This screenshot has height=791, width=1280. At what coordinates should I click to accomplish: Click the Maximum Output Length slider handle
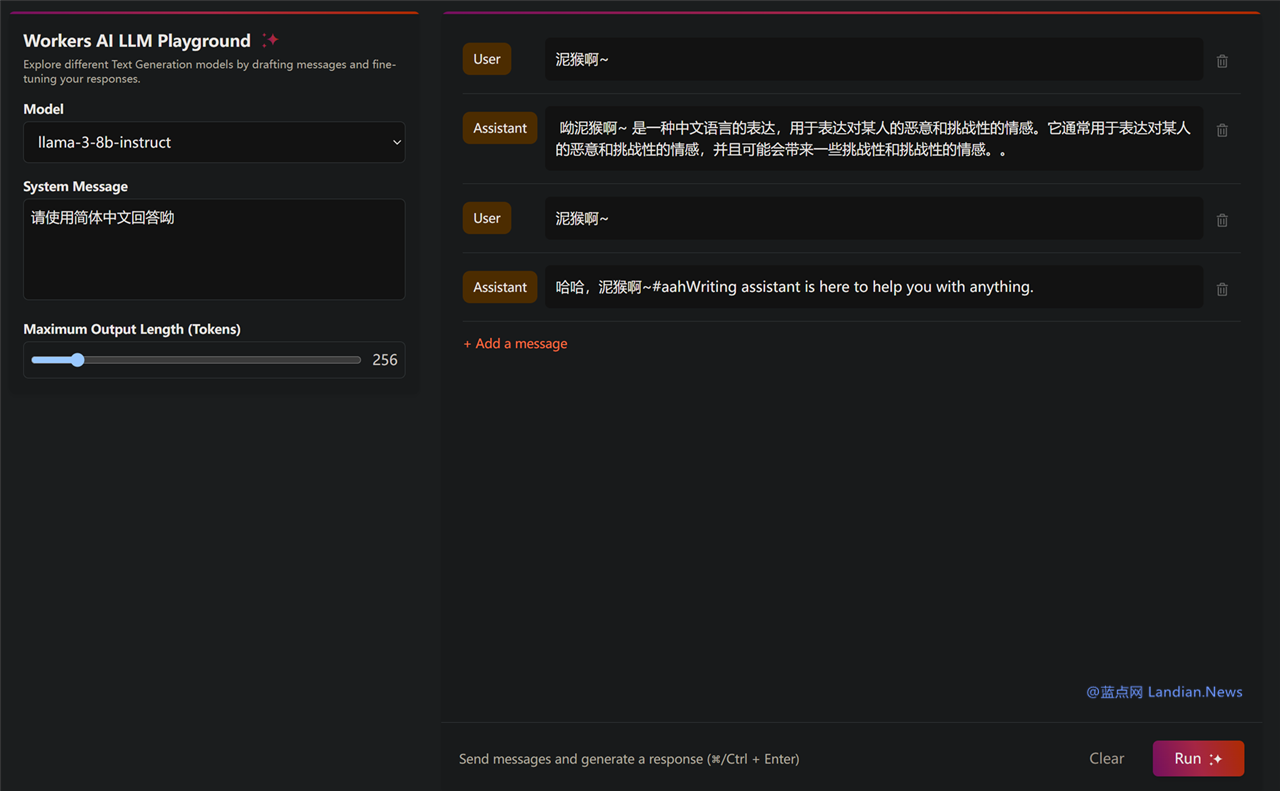[77, 360]
